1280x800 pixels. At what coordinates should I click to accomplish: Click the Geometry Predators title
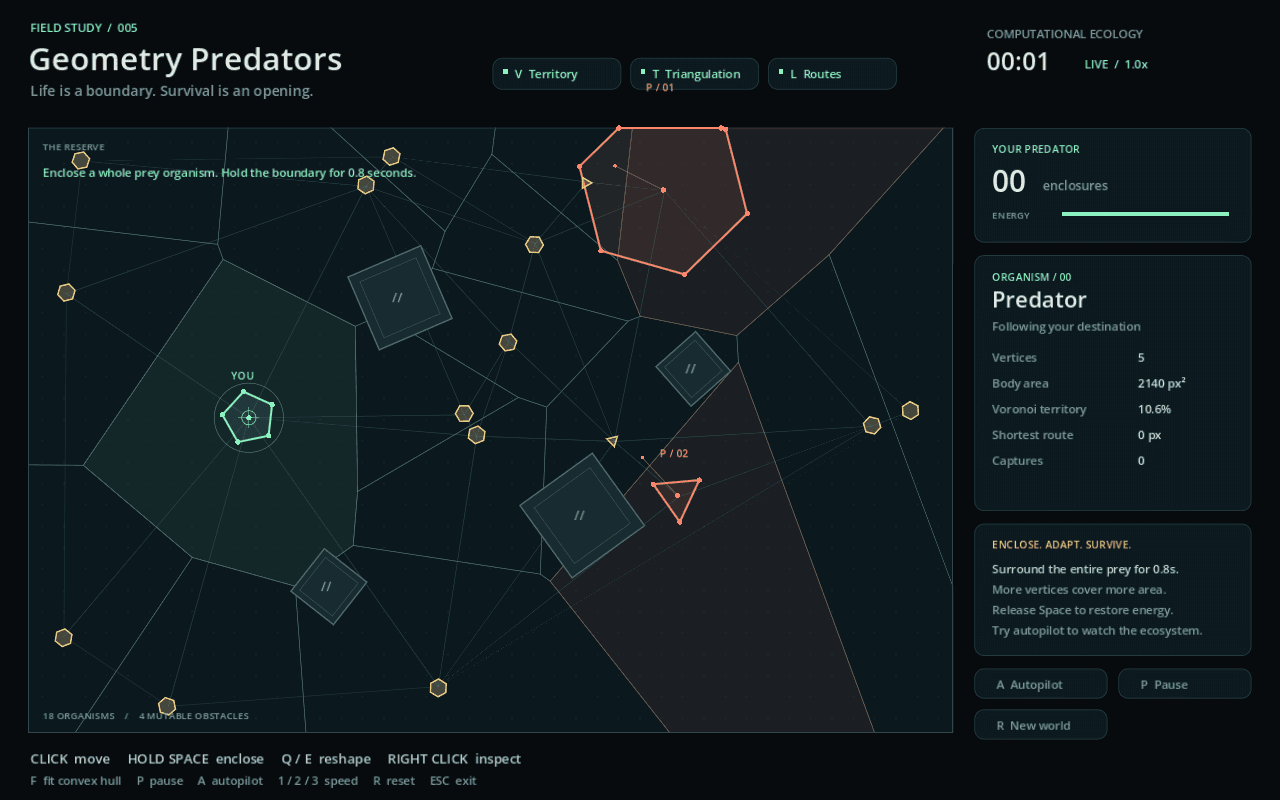[186, 60]
